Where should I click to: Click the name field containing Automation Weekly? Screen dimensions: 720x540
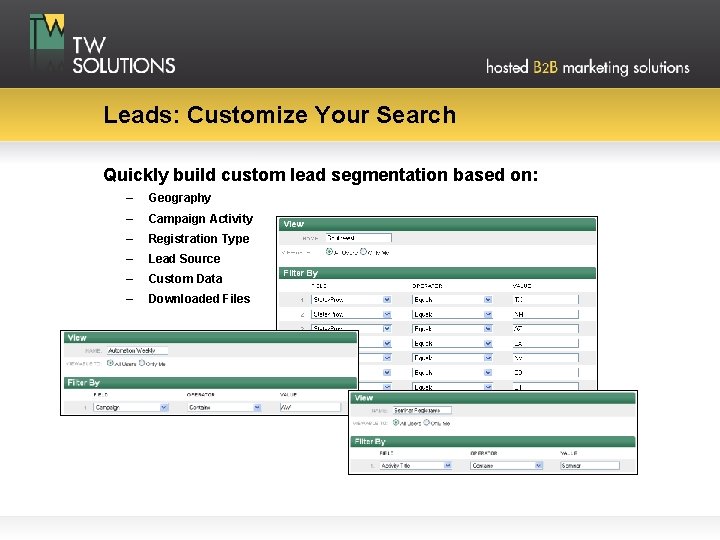[137, 351]
